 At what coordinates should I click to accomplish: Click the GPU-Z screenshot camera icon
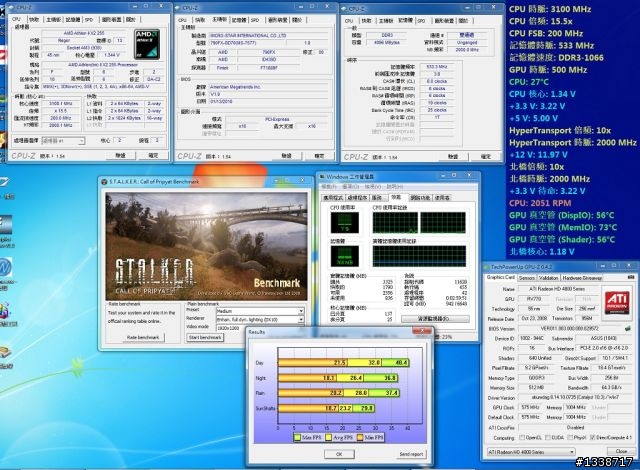(x=630, y=277)
